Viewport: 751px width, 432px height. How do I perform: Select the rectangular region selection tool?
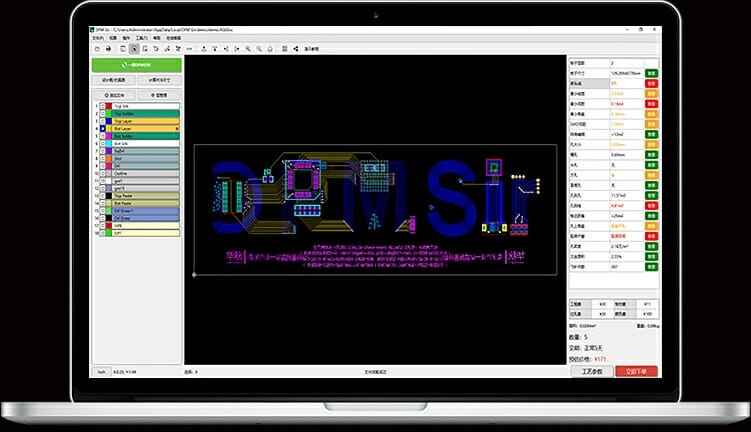point(145,49)
